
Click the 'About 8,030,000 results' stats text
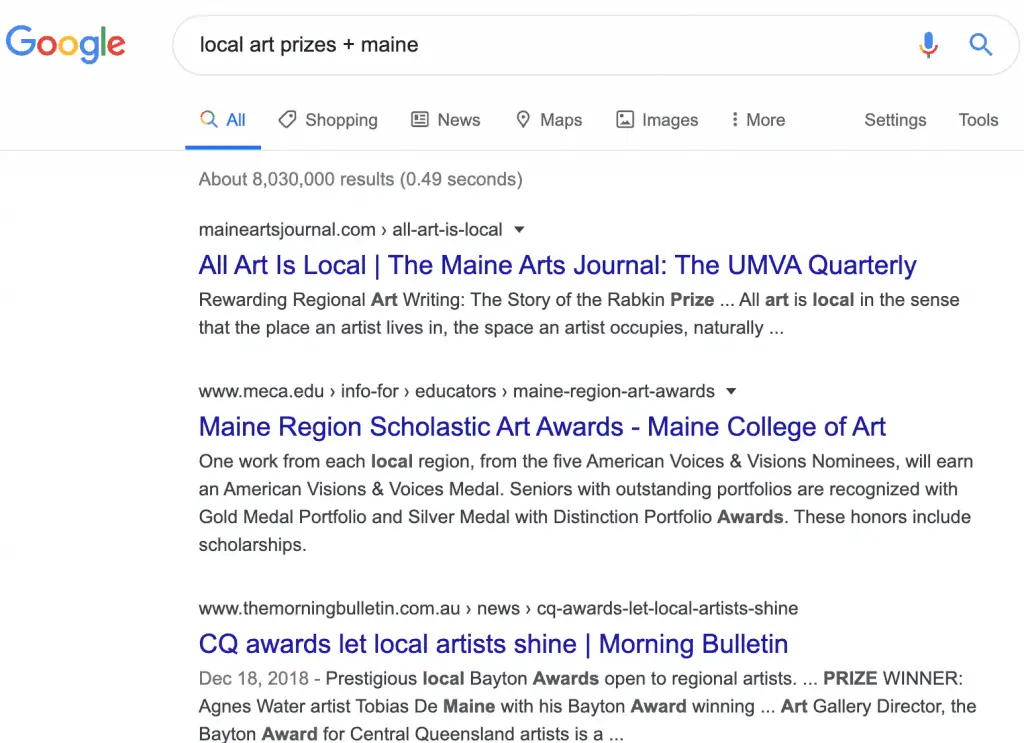pyautogui.click(x=360, y=179)
